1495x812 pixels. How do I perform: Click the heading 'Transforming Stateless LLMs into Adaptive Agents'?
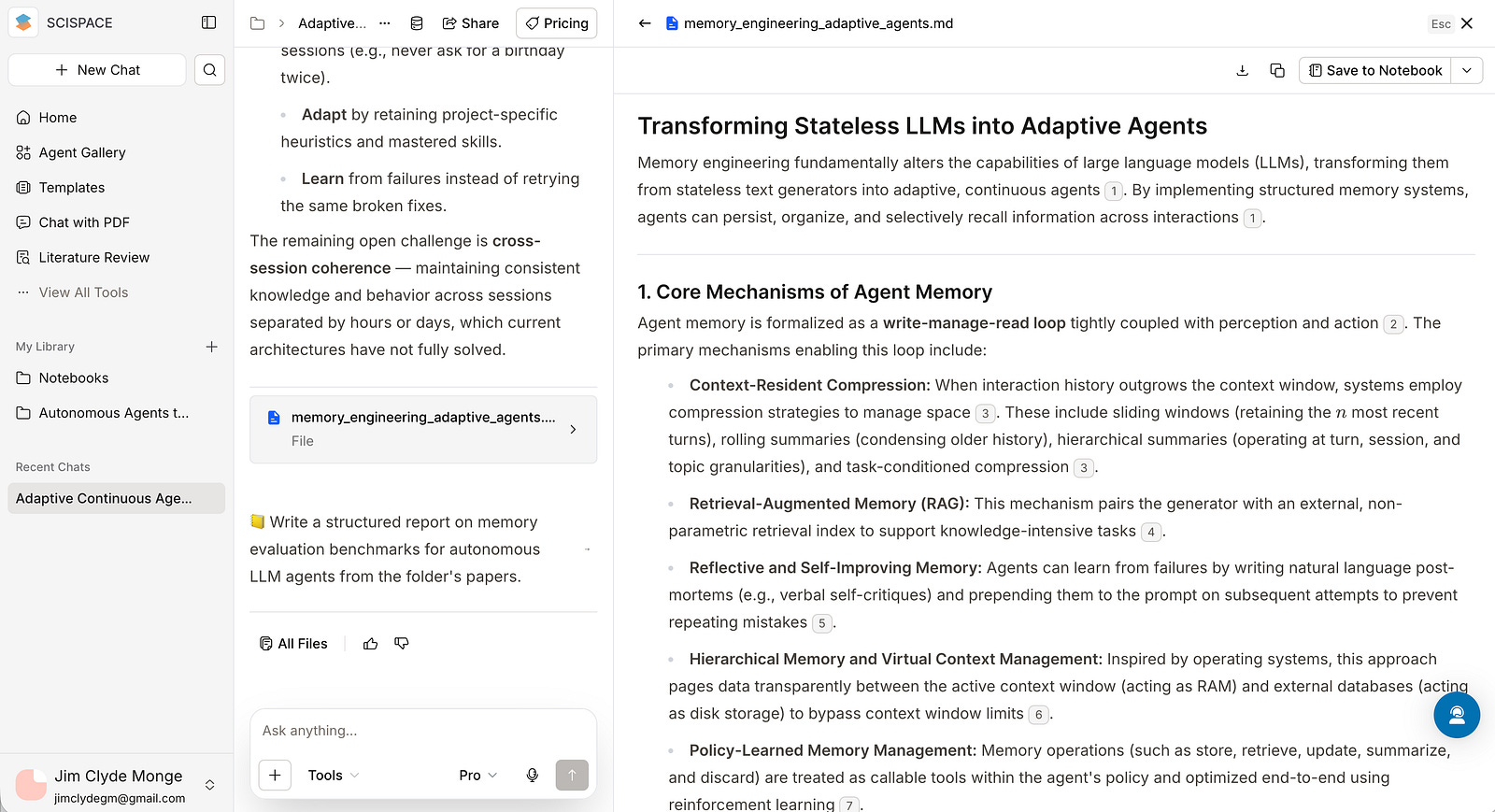[x=922, y=126]
